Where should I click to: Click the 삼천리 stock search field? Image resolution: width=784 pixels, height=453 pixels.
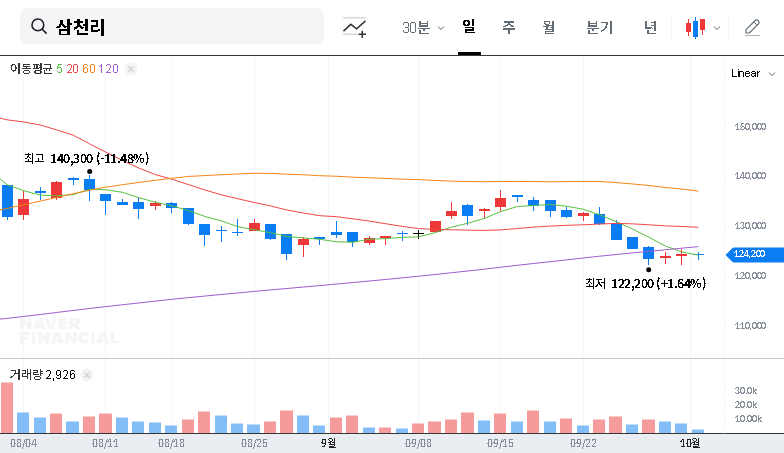(180, 27)
